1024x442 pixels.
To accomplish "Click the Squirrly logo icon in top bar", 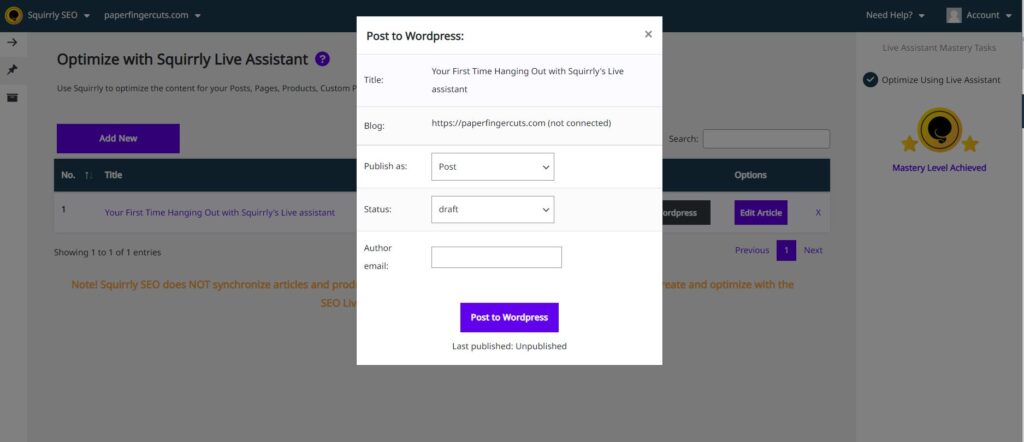I will 13,15.
